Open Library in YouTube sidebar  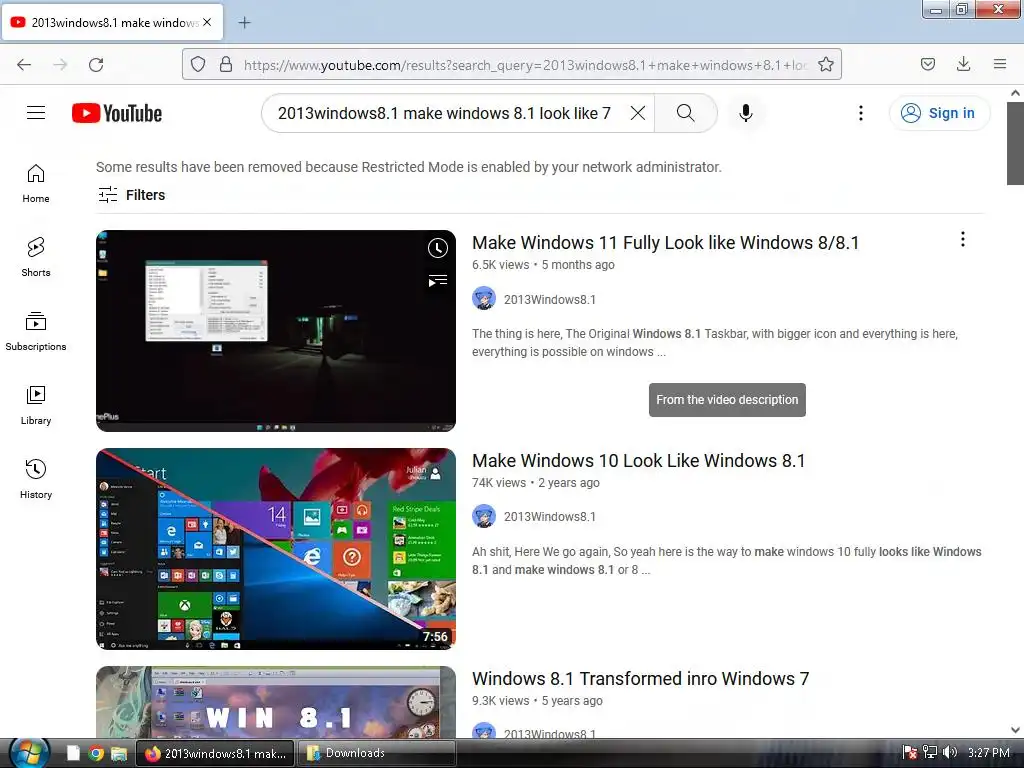coord(36,406)
